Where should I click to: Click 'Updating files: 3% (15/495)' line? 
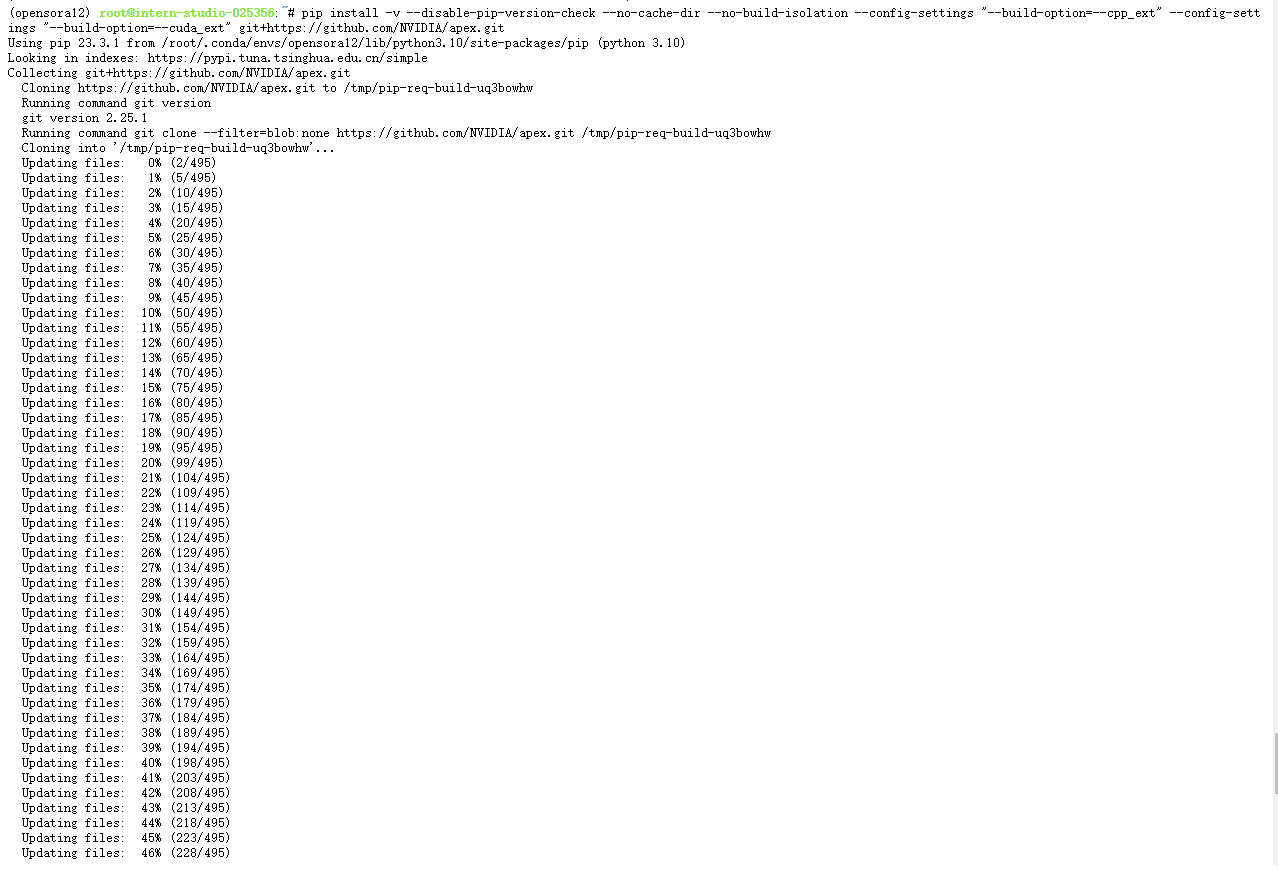pos(123,208)
